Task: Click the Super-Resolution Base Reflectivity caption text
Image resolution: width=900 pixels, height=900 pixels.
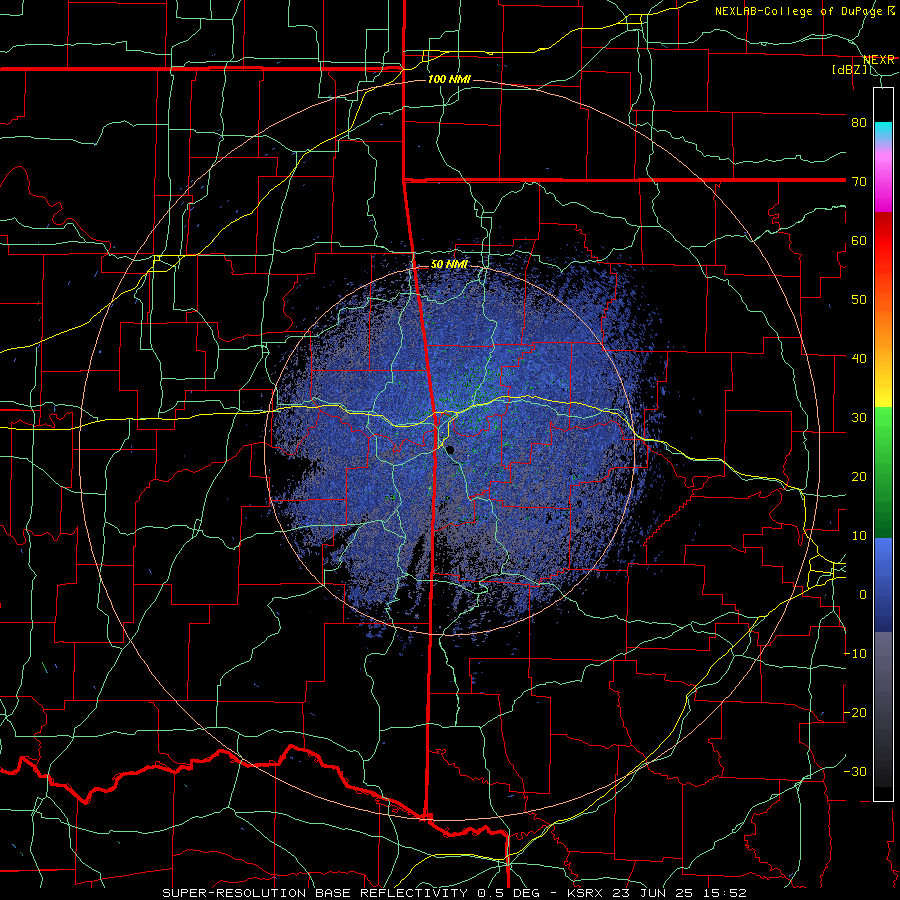Action: [315, 893]
